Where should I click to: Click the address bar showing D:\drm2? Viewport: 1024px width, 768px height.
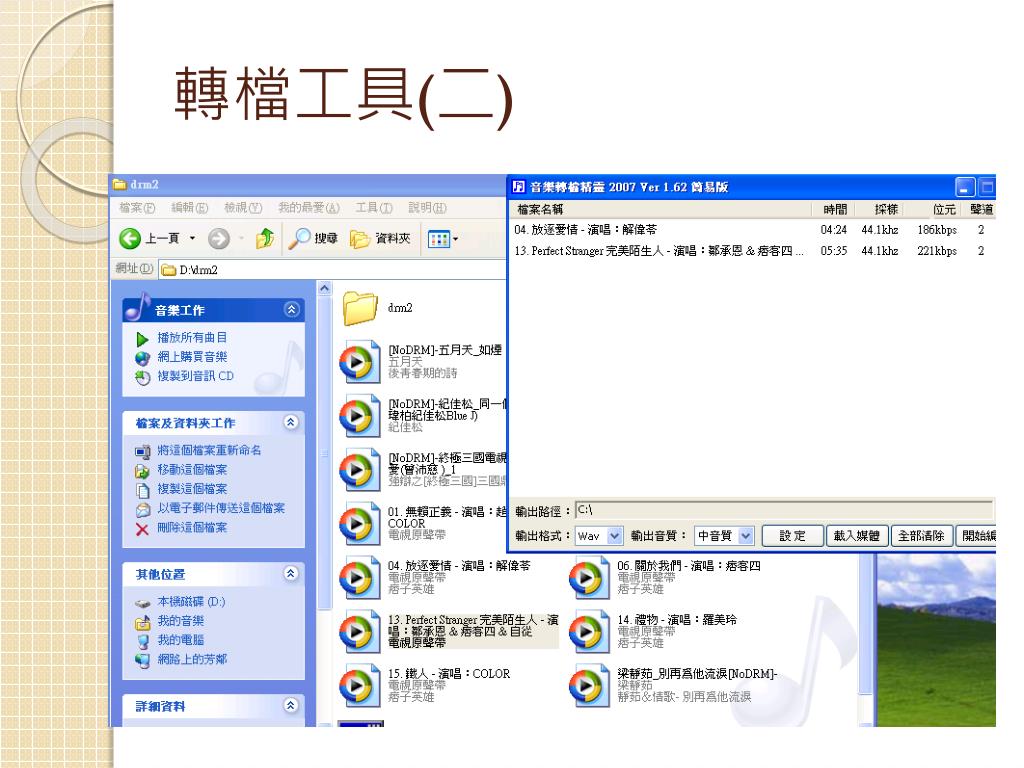pyautogui.click(x=332, y=270)
